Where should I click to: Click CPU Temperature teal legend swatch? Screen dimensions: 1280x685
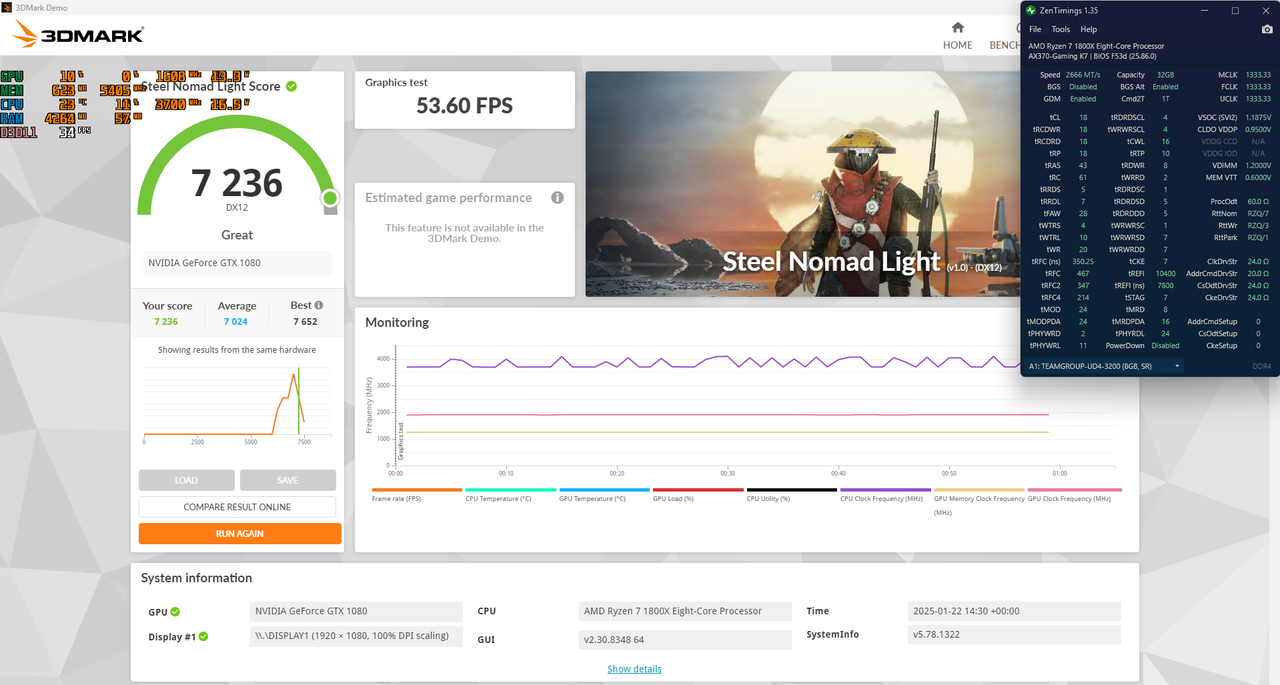(510, 490)
